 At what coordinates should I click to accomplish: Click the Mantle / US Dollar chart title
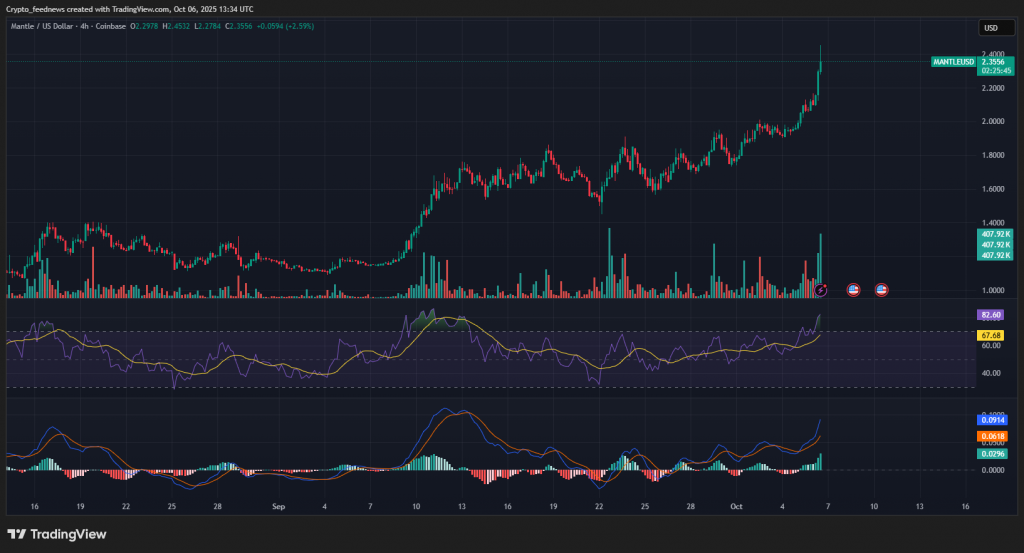click(40, 26)
